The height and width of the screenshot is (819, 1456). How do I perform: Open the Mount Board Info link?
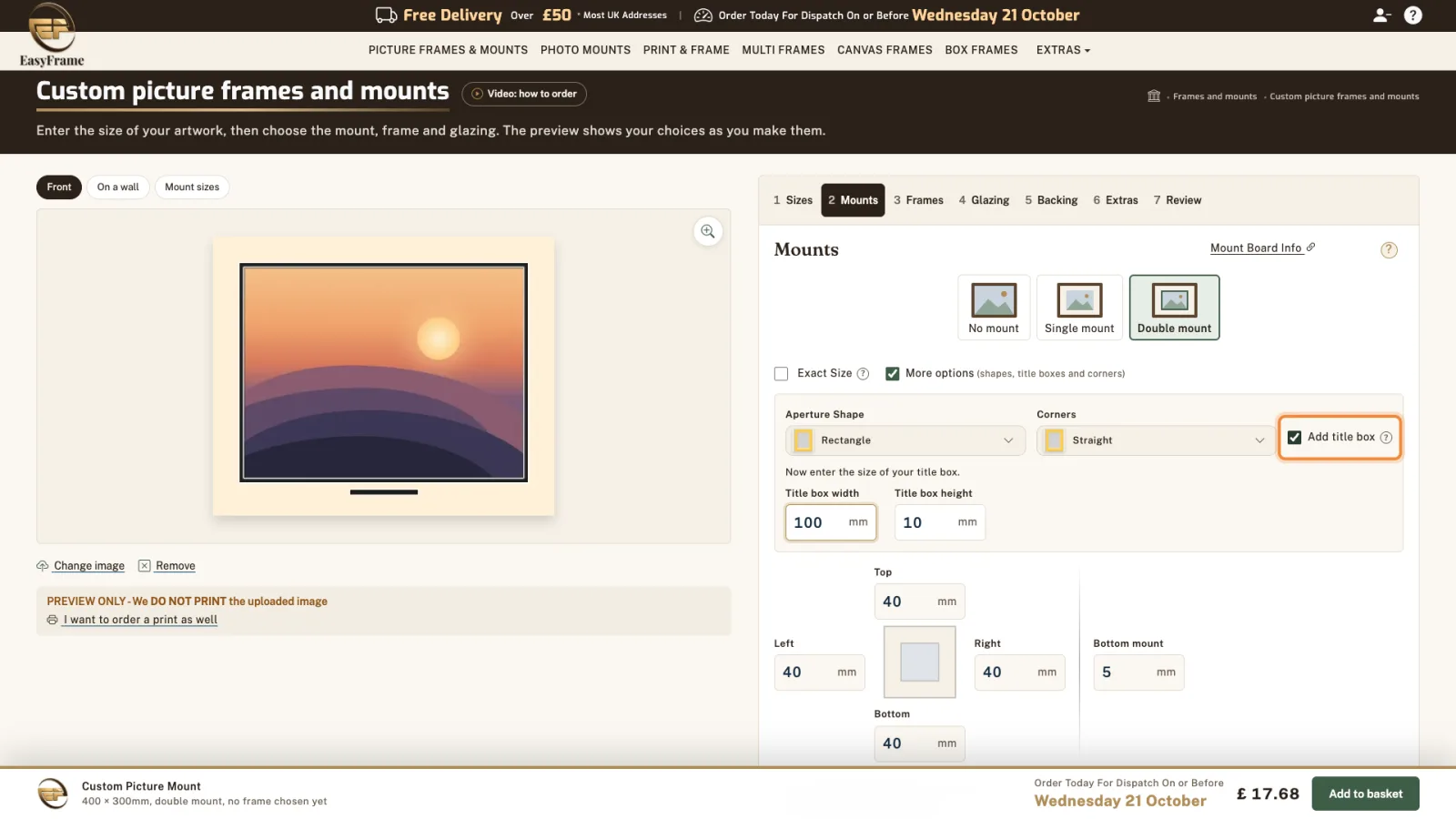click(1256, 248)
